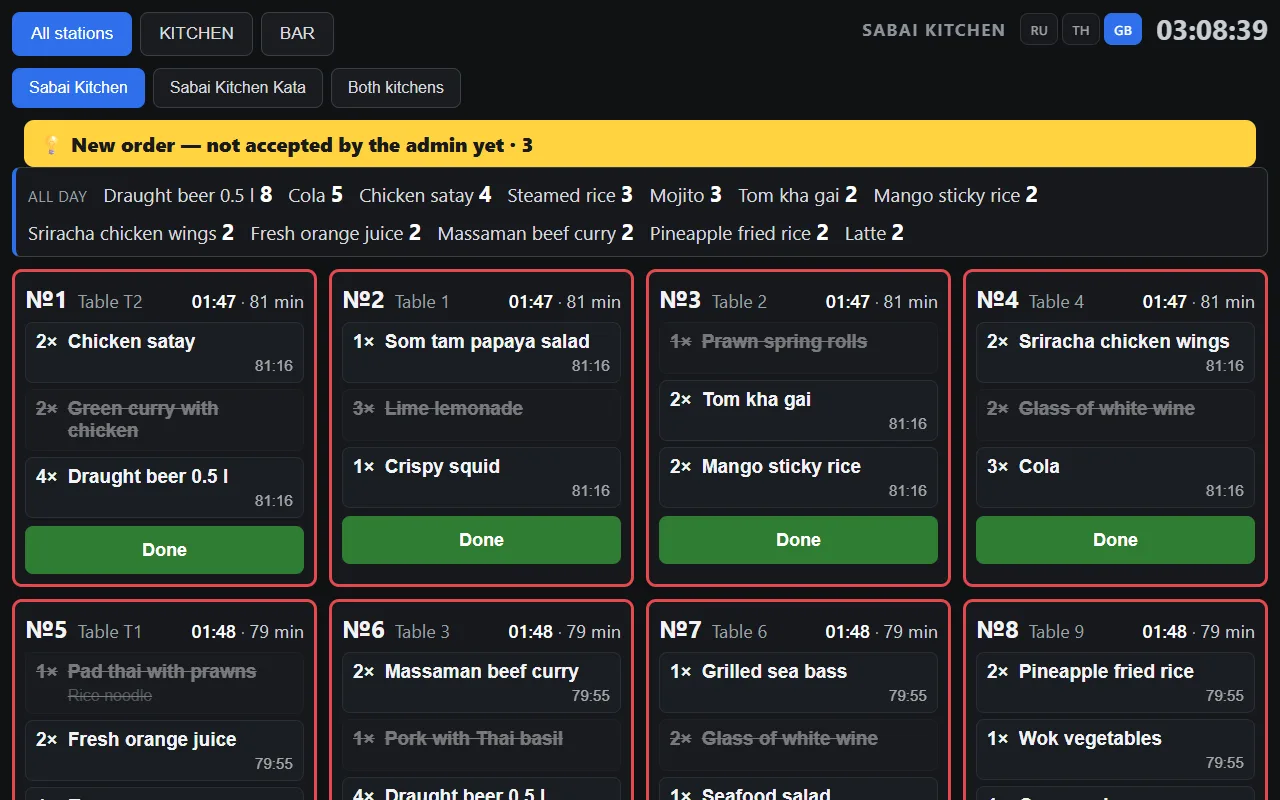This screenshot has height=800, width=1280.
Task: Tap the Tom kha gai item in order №3
Action: 798,410
